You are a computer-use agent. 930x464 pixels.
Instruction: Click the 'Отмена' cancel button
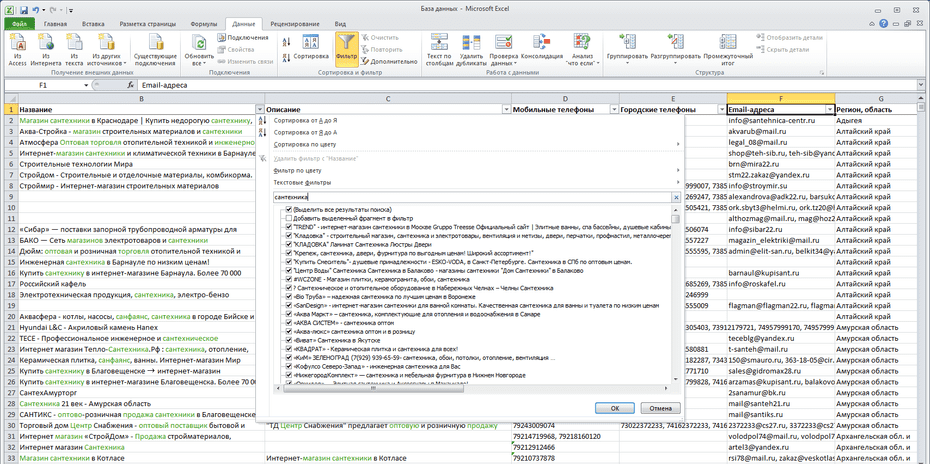pyautogui.click(x=660, y=408)
